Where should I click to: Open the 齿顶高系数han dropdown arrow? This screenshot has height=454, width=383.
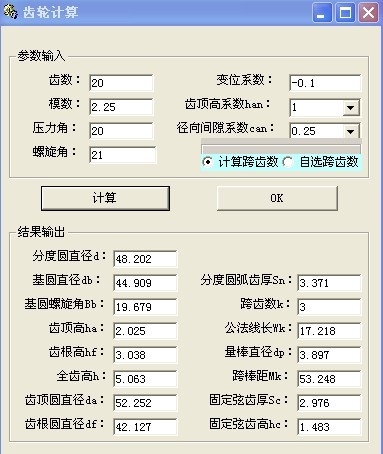[351, 107]
